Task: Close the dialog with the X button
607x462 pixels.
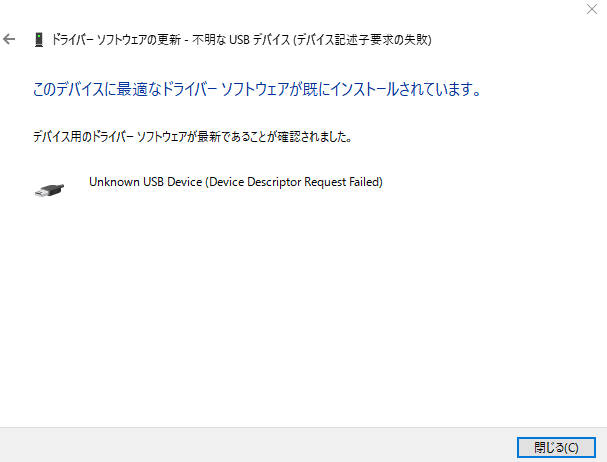Action: pos(592,9)
